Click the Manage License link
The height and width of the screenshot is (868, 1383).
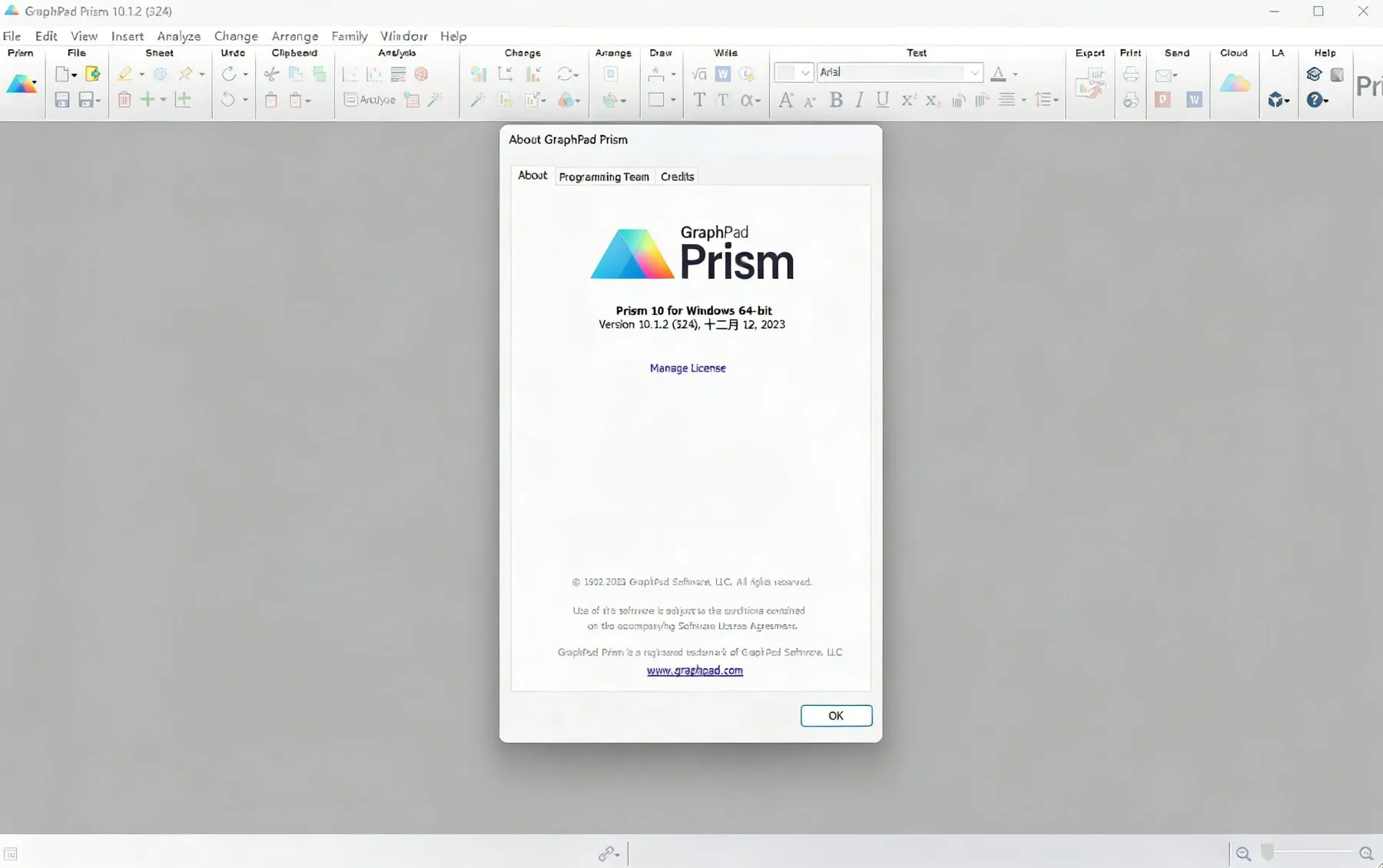[x=688, y=368]
